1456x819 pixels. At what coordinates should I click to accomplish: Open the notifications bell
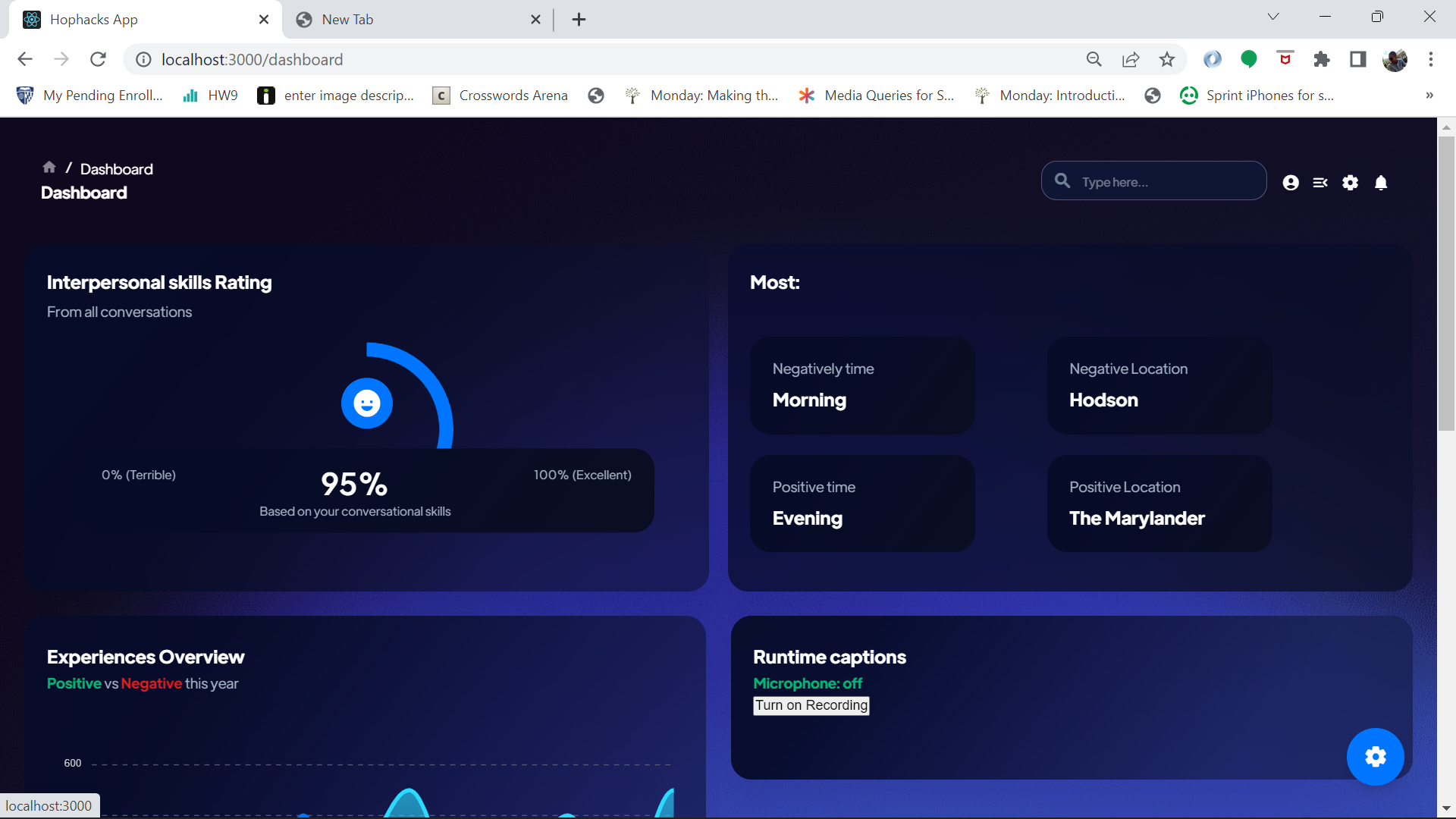[1381, 183]
